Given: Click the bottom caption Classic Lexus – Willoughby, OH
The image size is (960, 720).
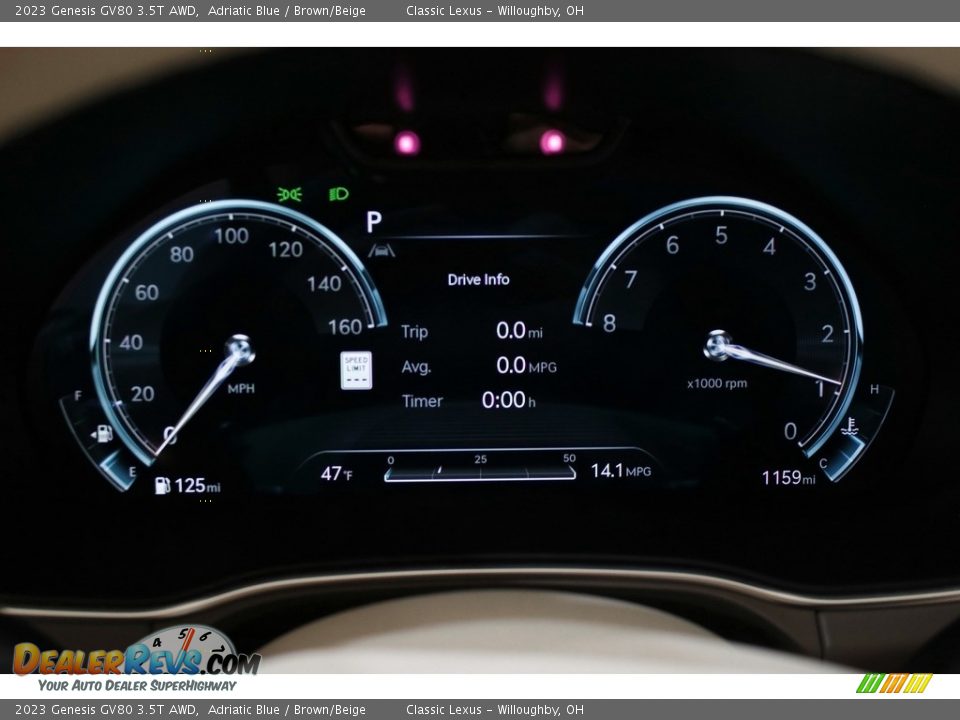Looking at the screenshot, I should pos(495,710).
